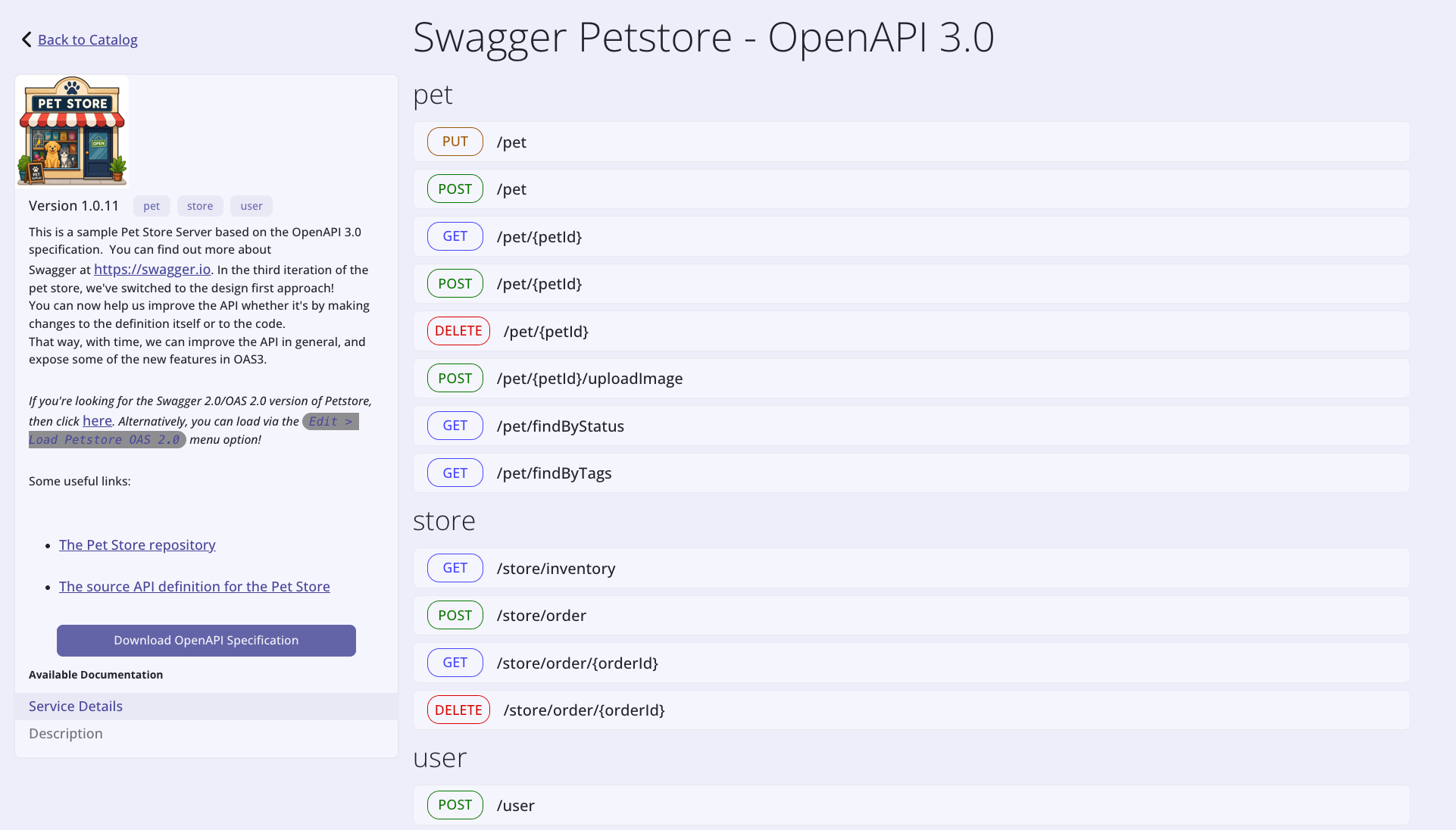Click the 'user' section heading

(x=439, y=758)
